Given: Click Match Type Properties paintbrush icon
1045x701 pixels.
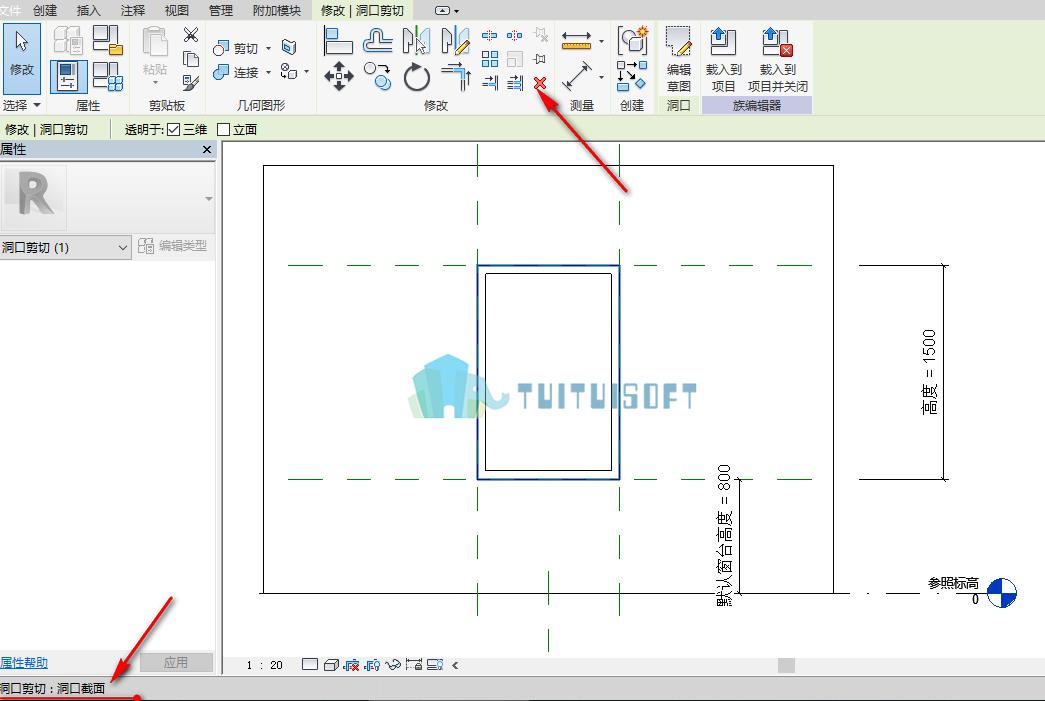Looking at the screenshot, I should (x=191, y=83).
